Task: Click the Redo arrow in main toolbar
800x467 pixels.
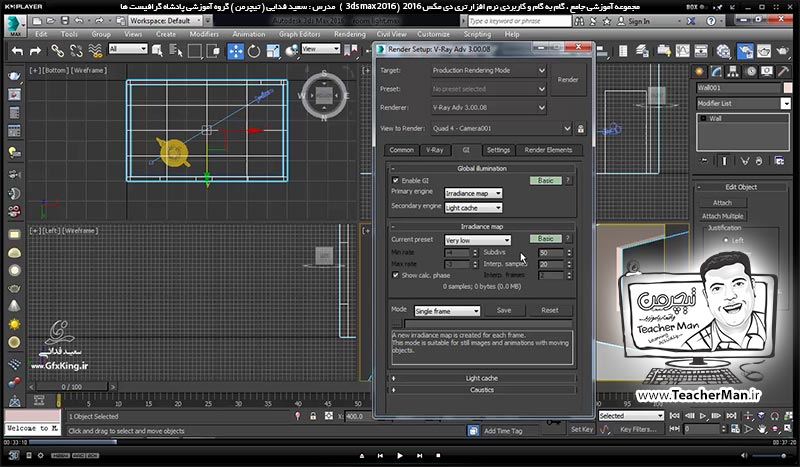Action: pos(35,51)
